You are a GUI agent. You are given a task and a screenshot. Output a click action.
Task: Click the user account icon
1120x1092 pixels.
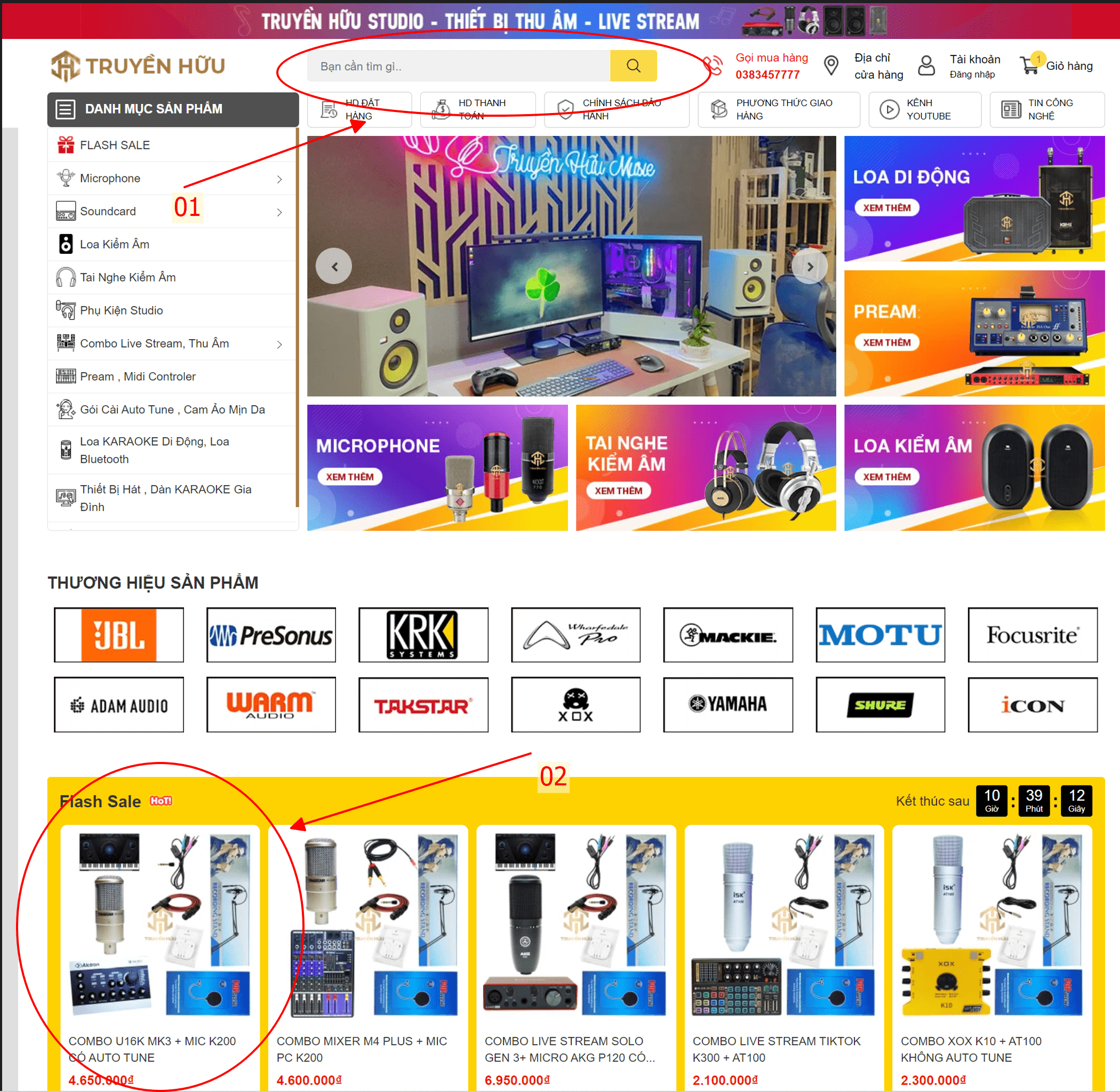point(926,66)
